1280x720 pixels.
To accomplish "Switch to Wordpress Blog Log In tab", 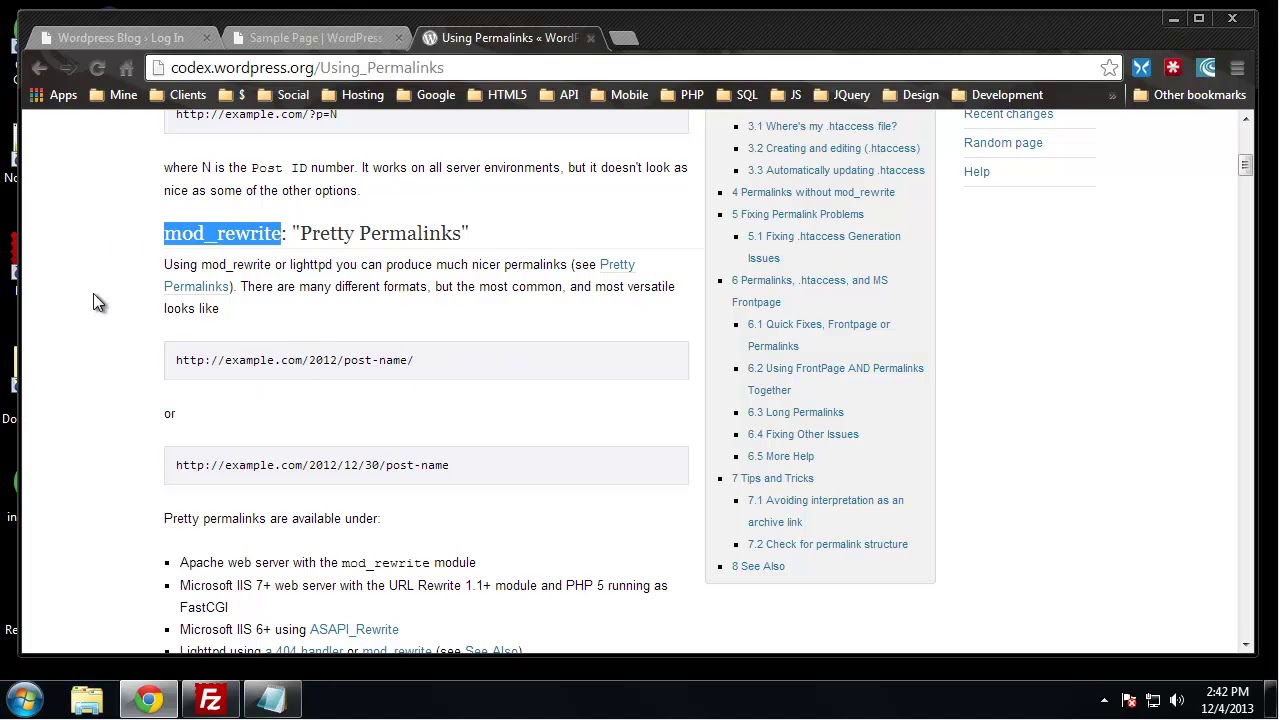I will pos(120,38).
